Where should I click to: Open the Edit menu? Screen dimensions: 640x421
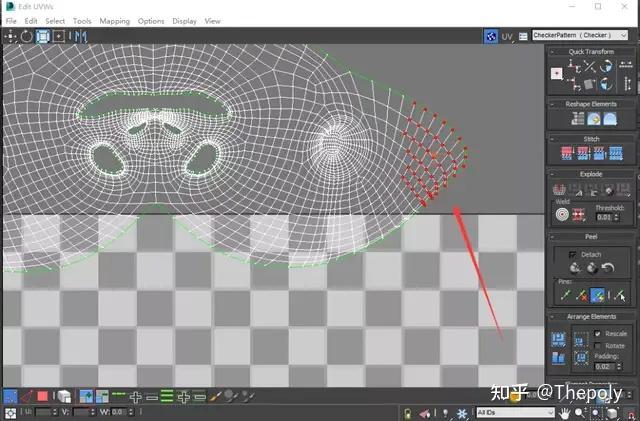[x=31, y=21]
